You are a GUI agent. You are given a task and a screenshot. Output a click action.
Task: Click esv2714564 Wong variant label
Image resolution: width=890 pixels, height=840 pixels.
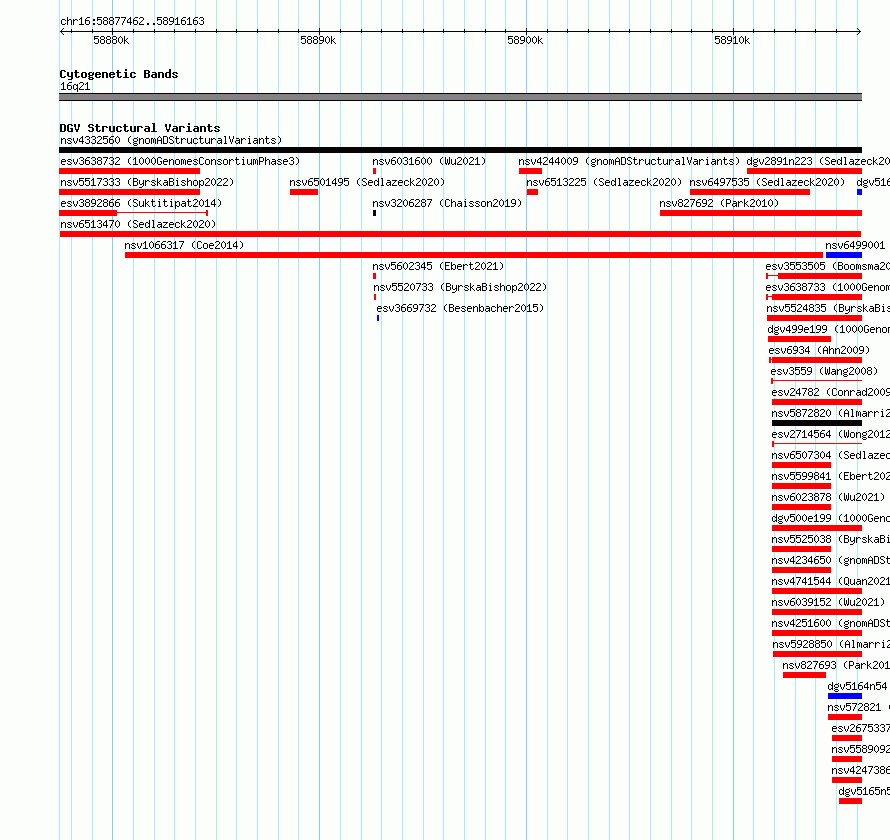830,434
